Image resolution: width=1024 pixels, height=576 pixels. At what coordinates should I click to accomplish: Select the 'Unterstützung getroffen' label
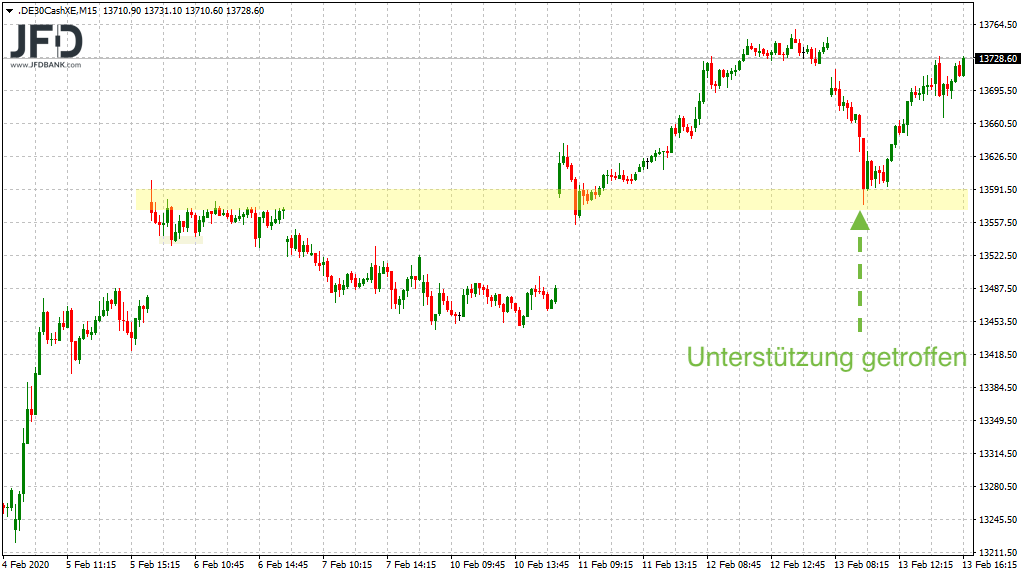click(825, 358)
